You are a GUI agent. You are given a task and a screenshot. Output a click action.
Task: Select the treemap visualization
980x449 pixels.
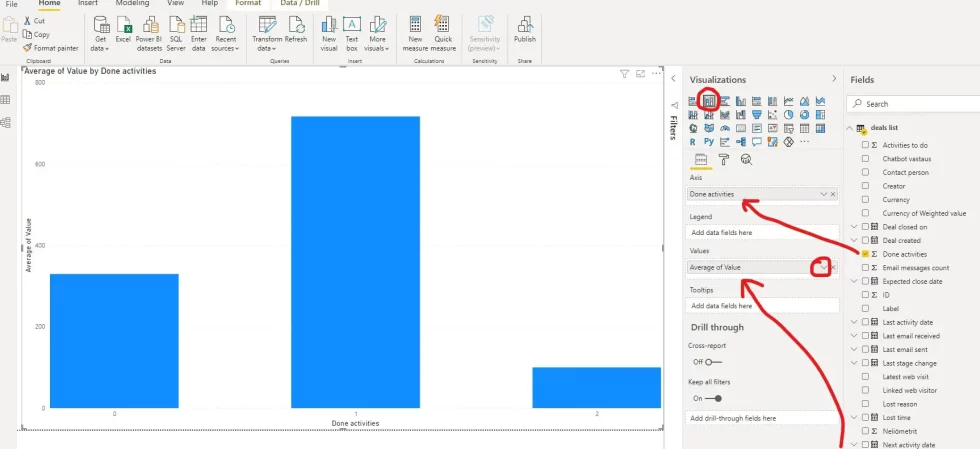821,114
